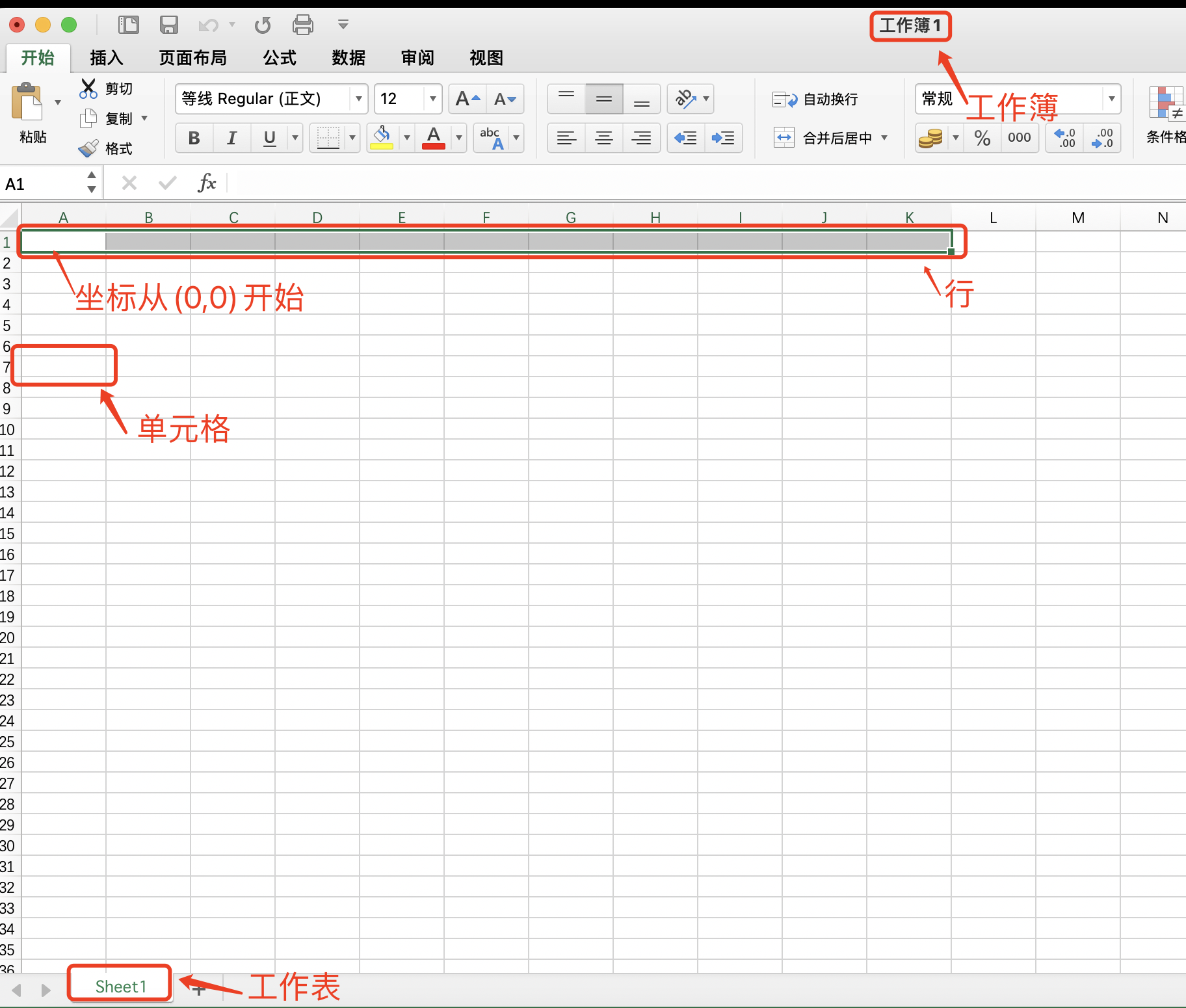
Task: Click the Sheet1 worksheet tab
Action: pyautogui.click(x=120, y=985)
